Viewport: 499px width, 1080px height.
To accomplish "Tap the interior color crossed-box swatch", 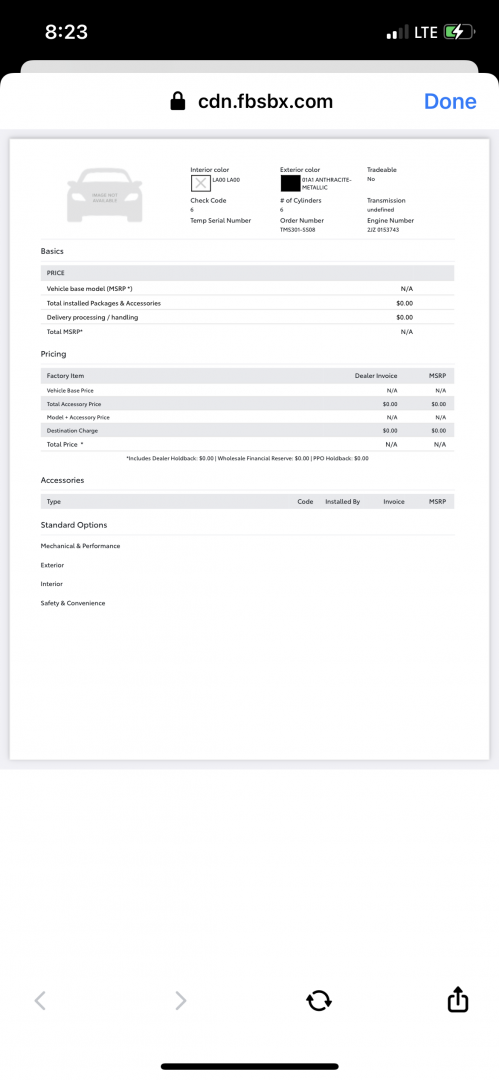I will 201,183.
